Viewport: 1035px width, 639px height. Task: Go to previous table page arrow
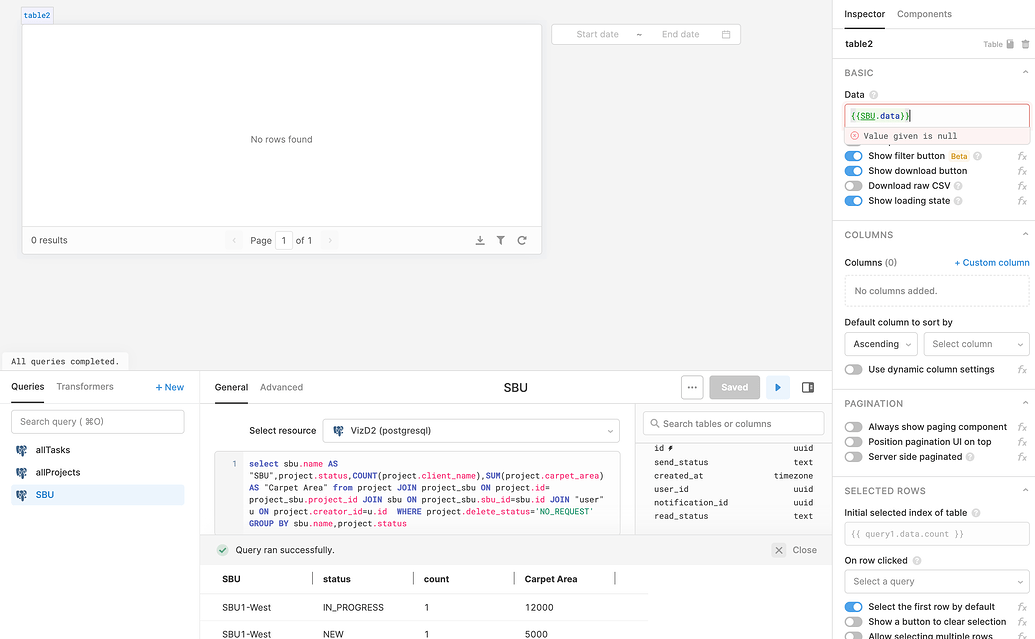234,240
